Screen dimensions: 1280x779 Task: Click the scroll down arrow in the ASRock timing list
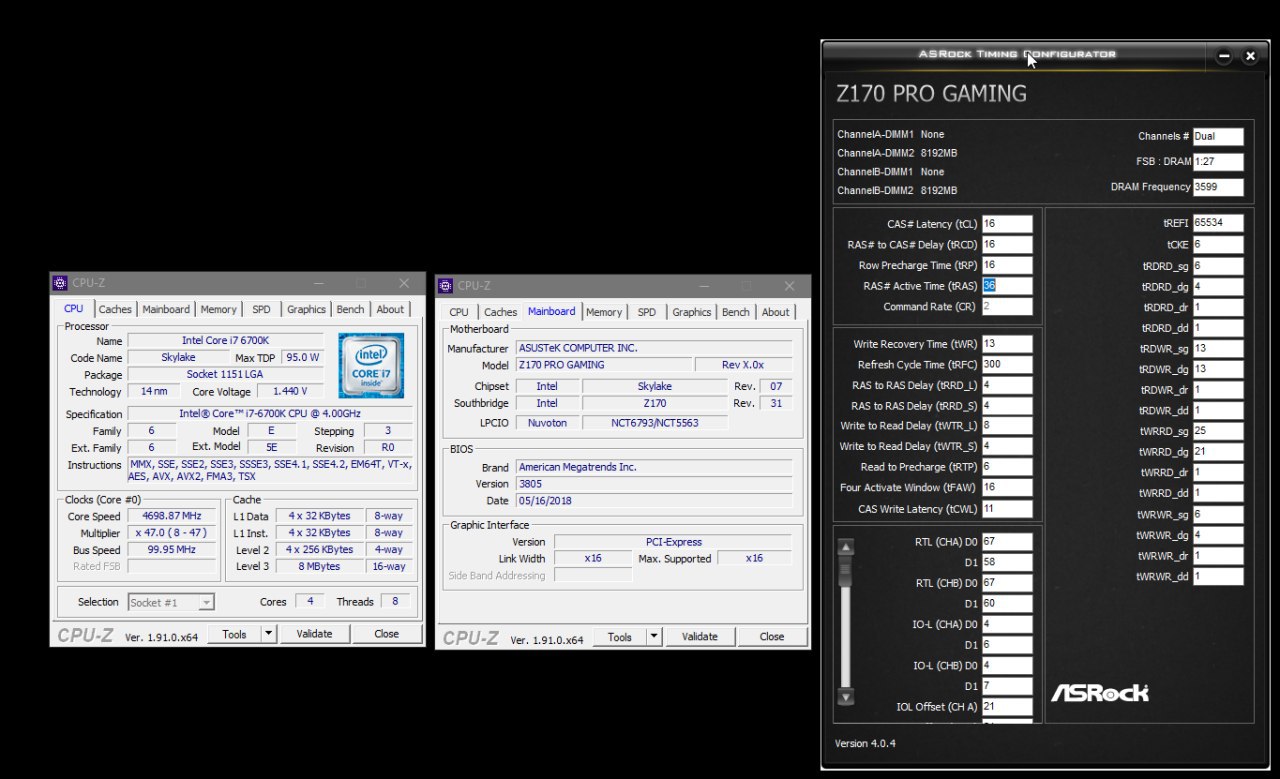846,696
